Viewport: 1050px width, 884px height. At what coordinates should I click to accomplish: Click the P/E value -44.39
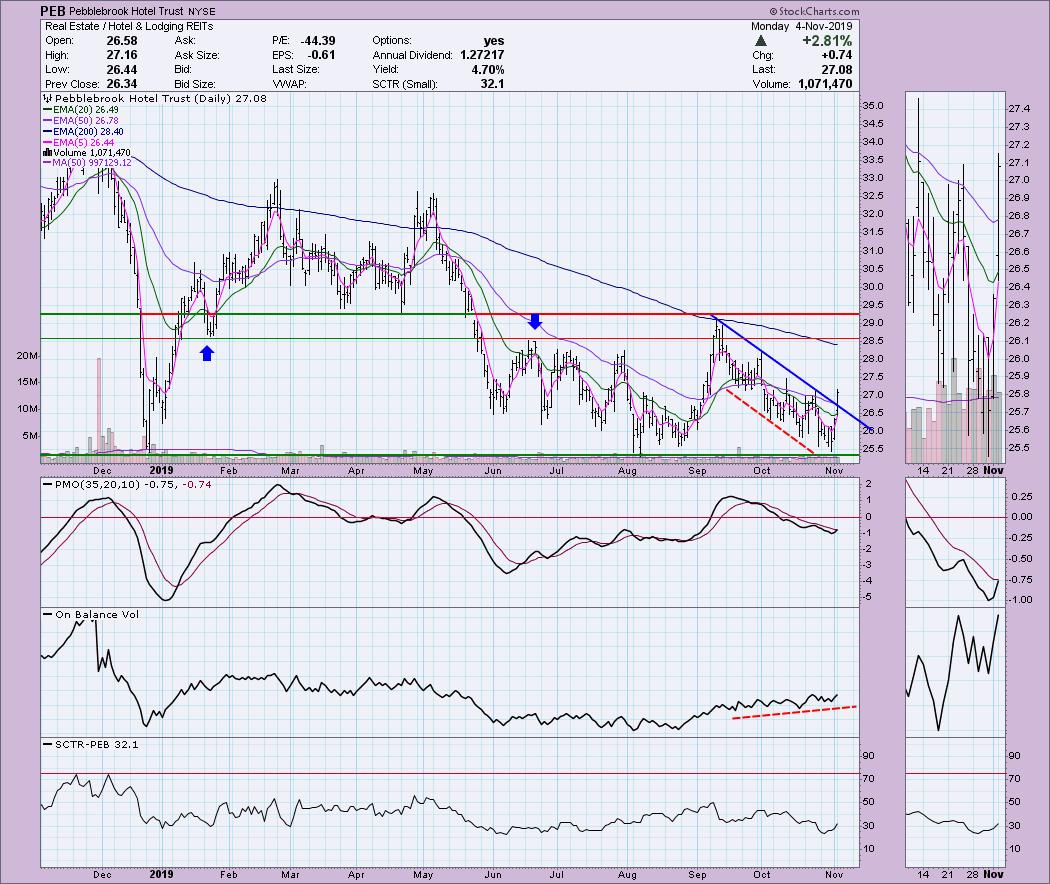pos(318,41)
